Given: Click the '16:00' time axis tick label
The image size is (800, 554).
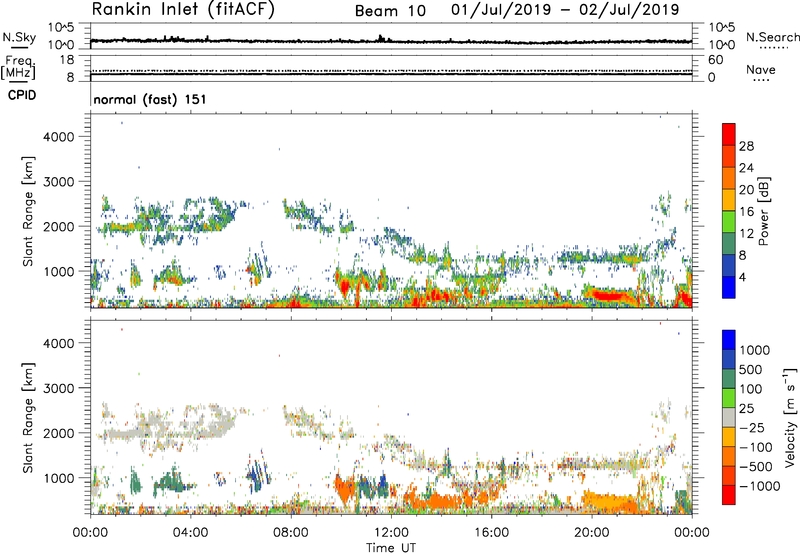Looking at the screenshot, I should (491, 533).
